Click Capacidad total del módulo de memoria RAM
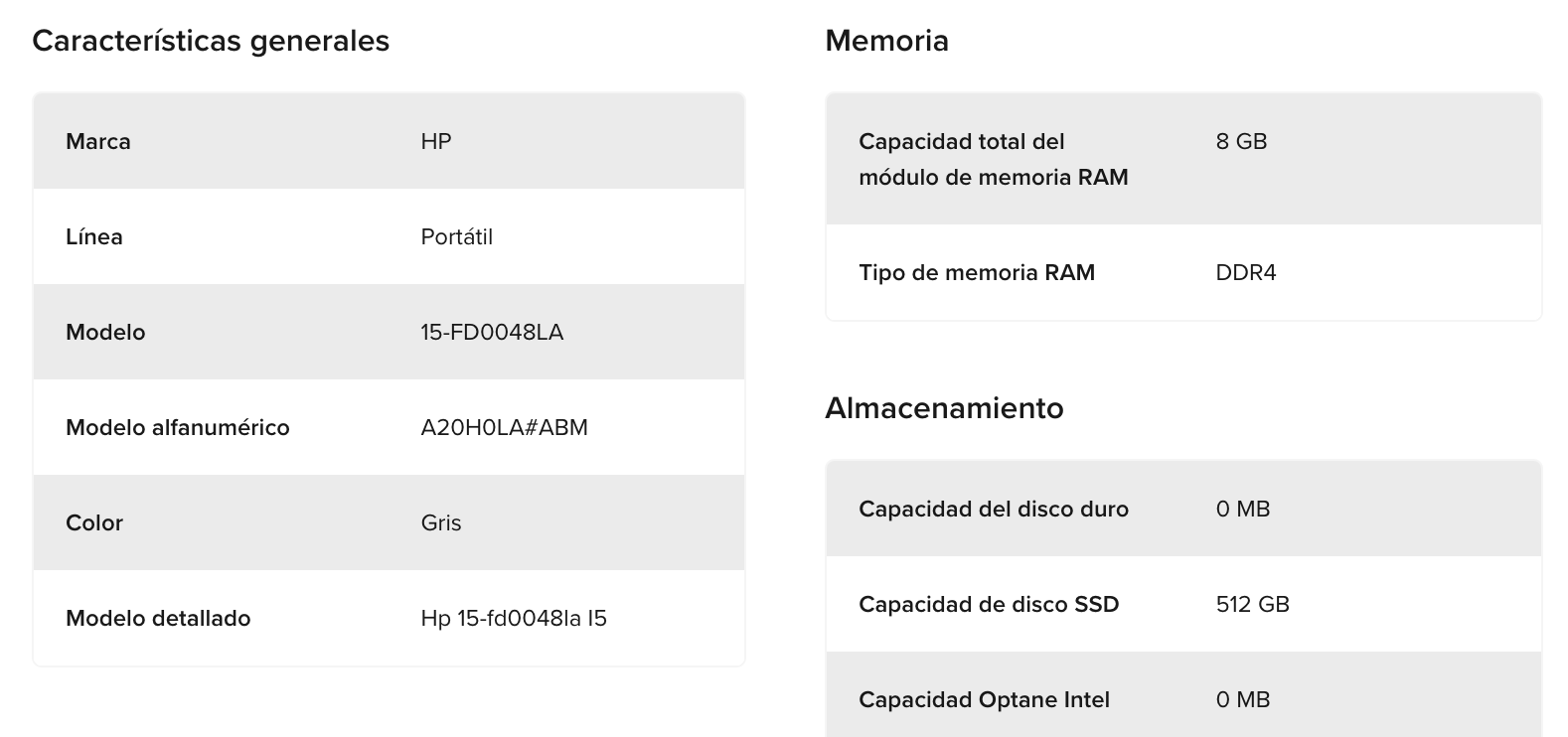 (994, 159)
